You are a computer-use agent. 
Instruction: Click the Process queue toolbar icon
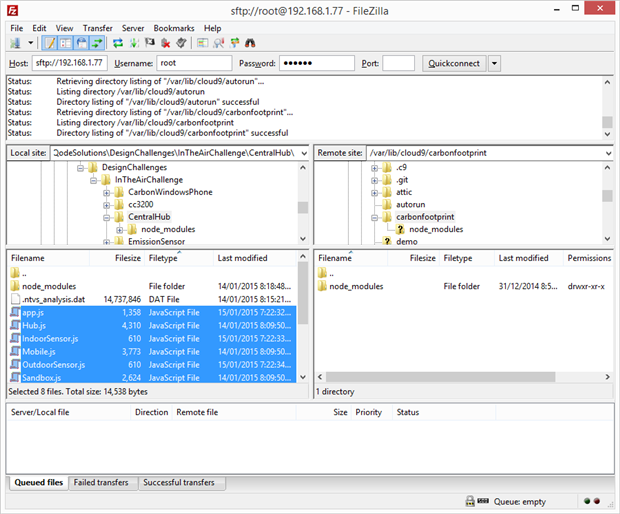tap(134, 43)
